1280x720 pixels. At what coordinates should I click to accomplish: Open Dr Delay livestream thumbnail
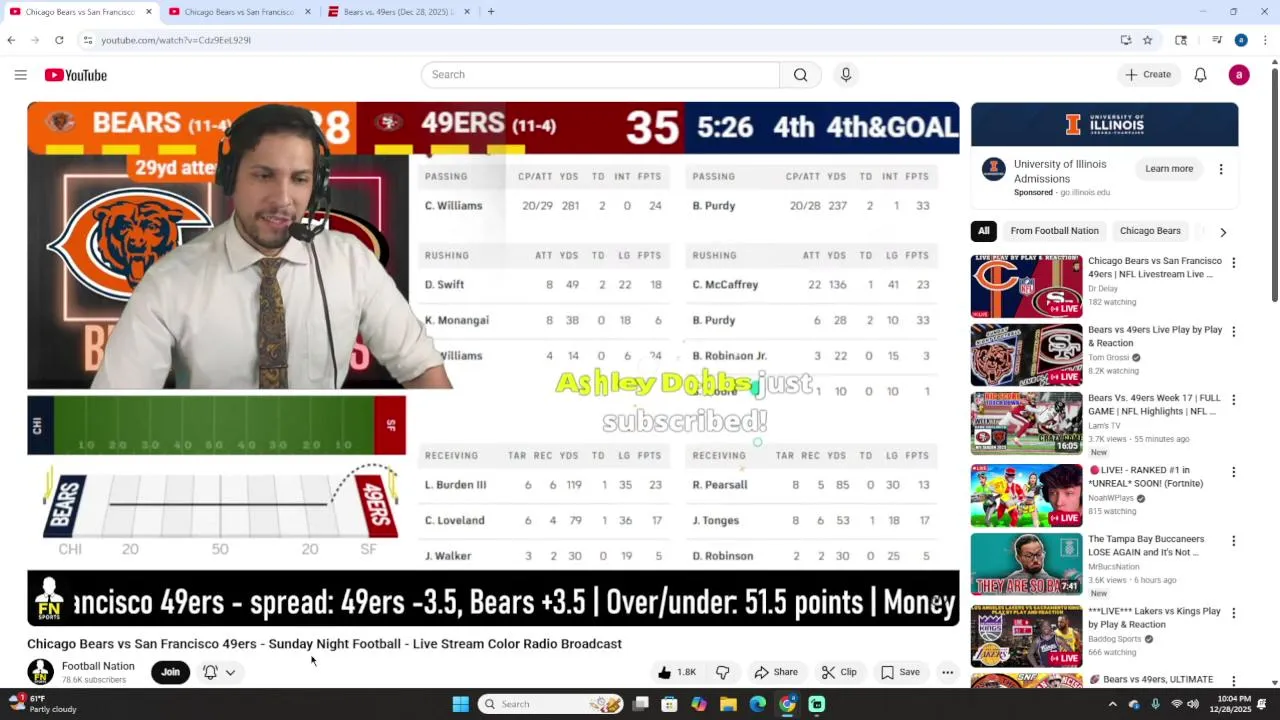click(1026, 286)
